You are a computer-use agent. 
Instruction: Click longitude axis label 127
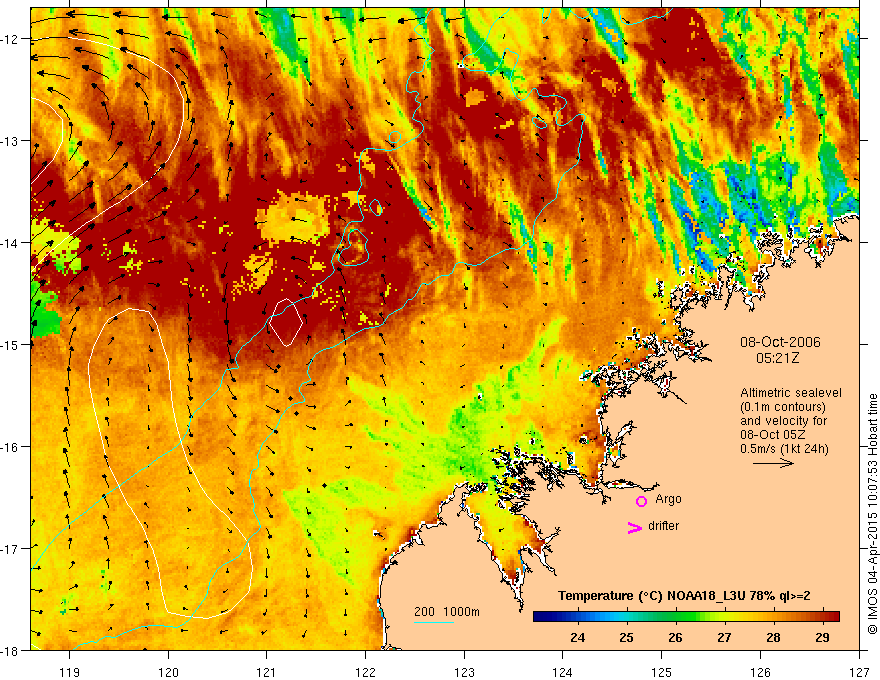859,672
